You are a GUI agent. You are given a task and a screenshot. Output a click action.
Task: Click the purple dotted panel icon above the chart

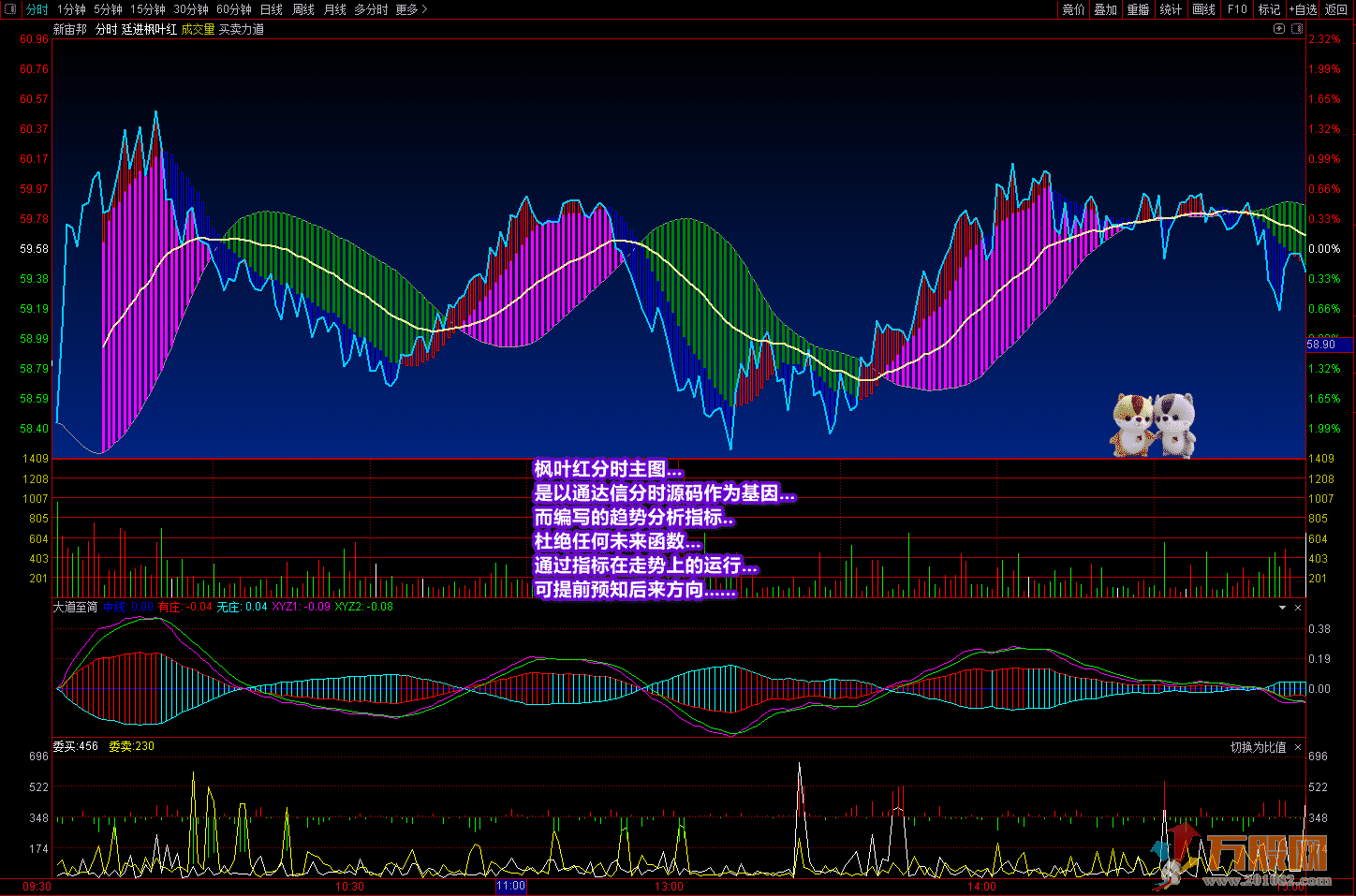pos(1297,29)
